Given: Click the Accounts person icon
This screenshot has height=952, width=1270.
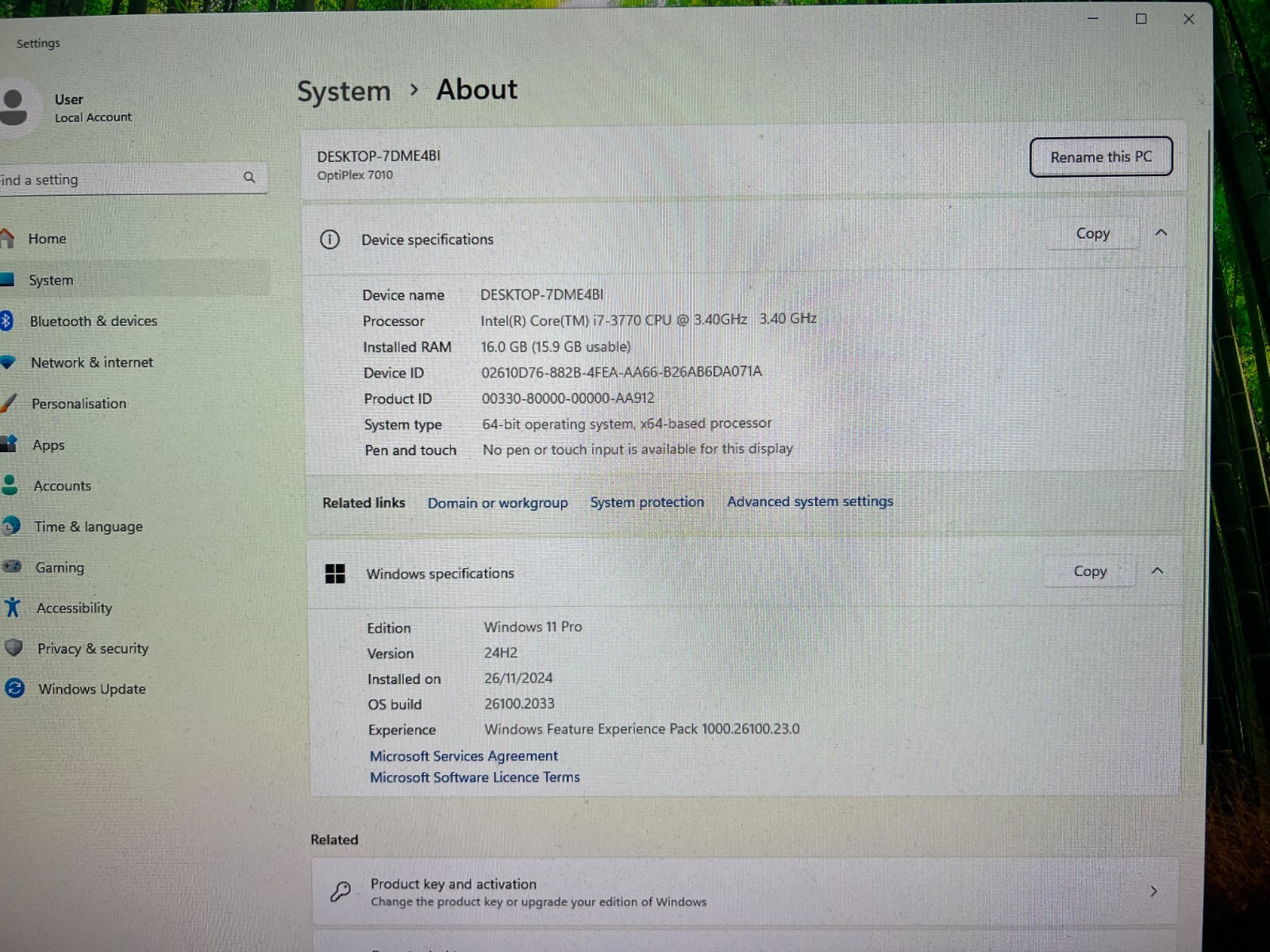Looking at the screenshot, I should click(x=10, y=485).
